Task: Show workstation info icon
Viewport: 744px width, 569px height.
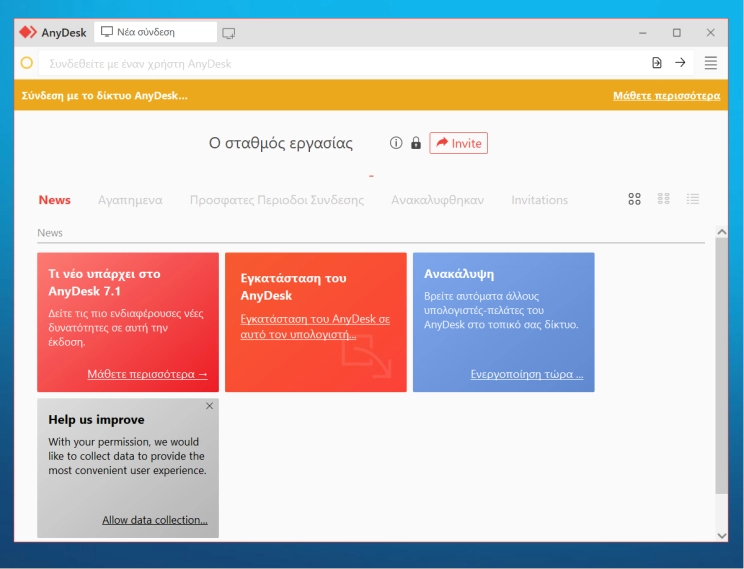Action: click(x=396, y=143)
